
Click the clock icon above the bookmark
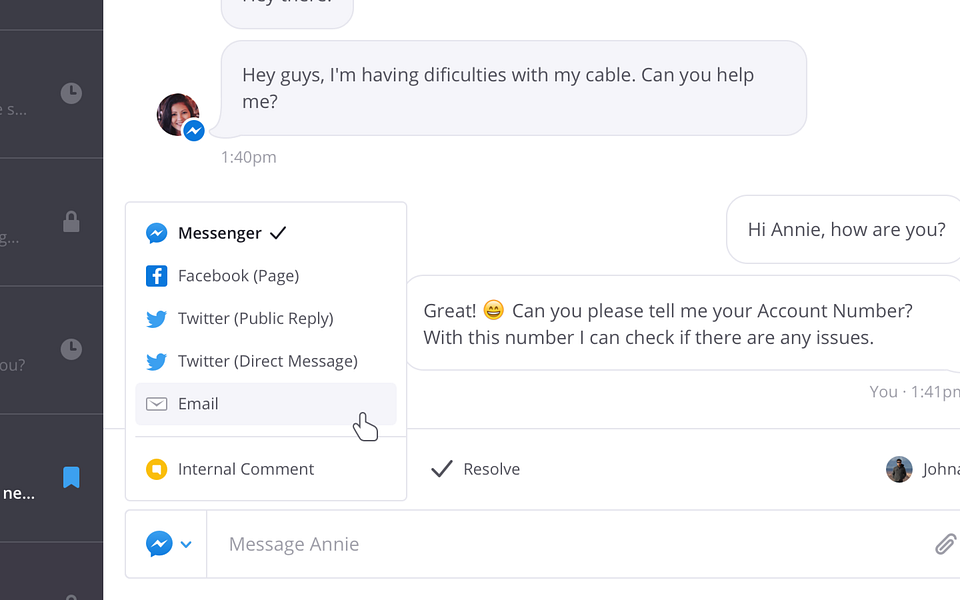click(71, 349)
